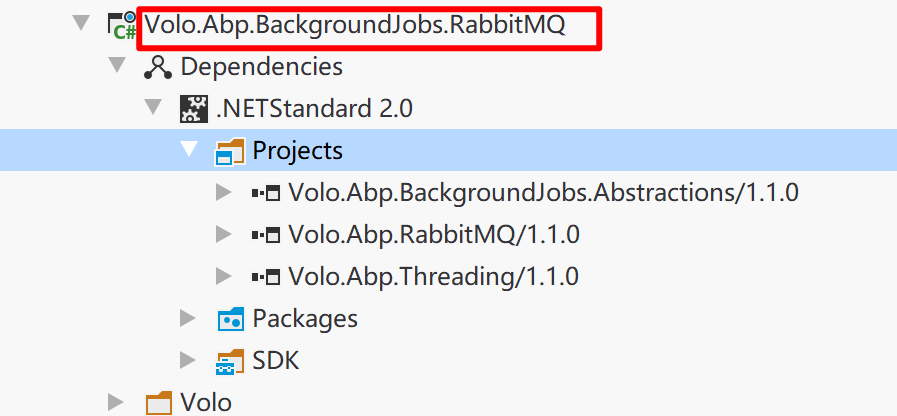This screenshot has height=416, width=897.
Task: Collapse the Dependencies tree node
Action: [117, 66]
